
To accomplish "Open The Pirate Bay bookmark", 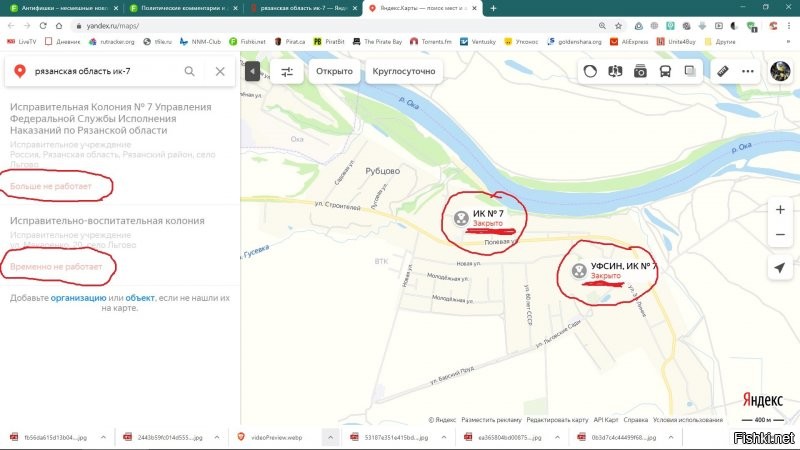I will 378,42.
